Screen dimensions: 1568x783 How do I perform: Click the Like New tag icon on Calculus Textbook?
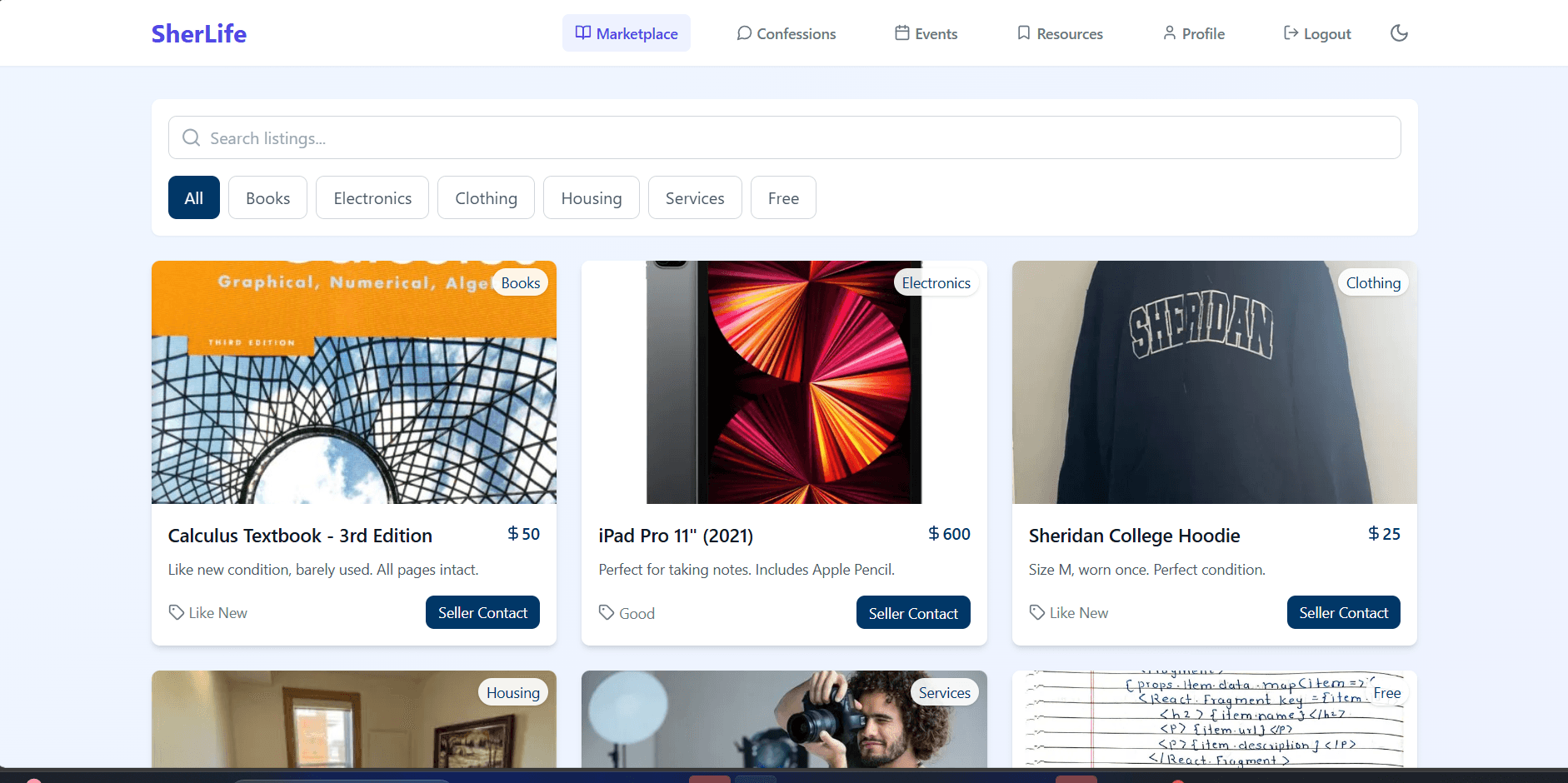pos(177,612)
